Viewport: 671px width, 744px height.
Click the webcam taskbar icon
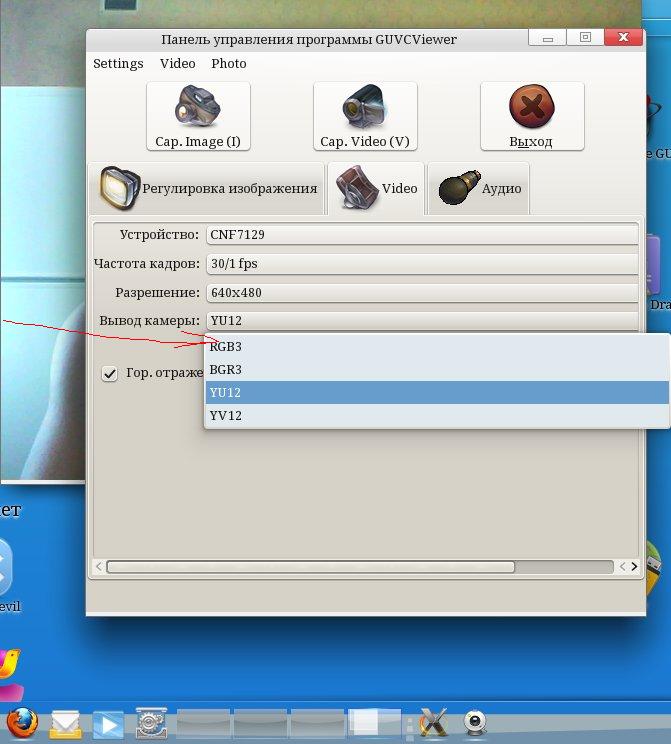(475, 723)
